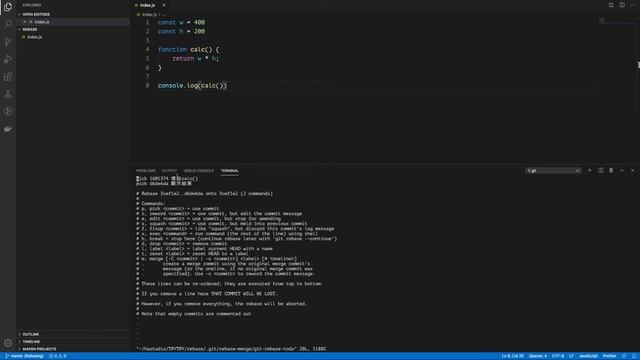Image resolution: width=640 pixels, height=360 pixels.
Task: Open the Extensions view
Action: click(x=8, y=77)
